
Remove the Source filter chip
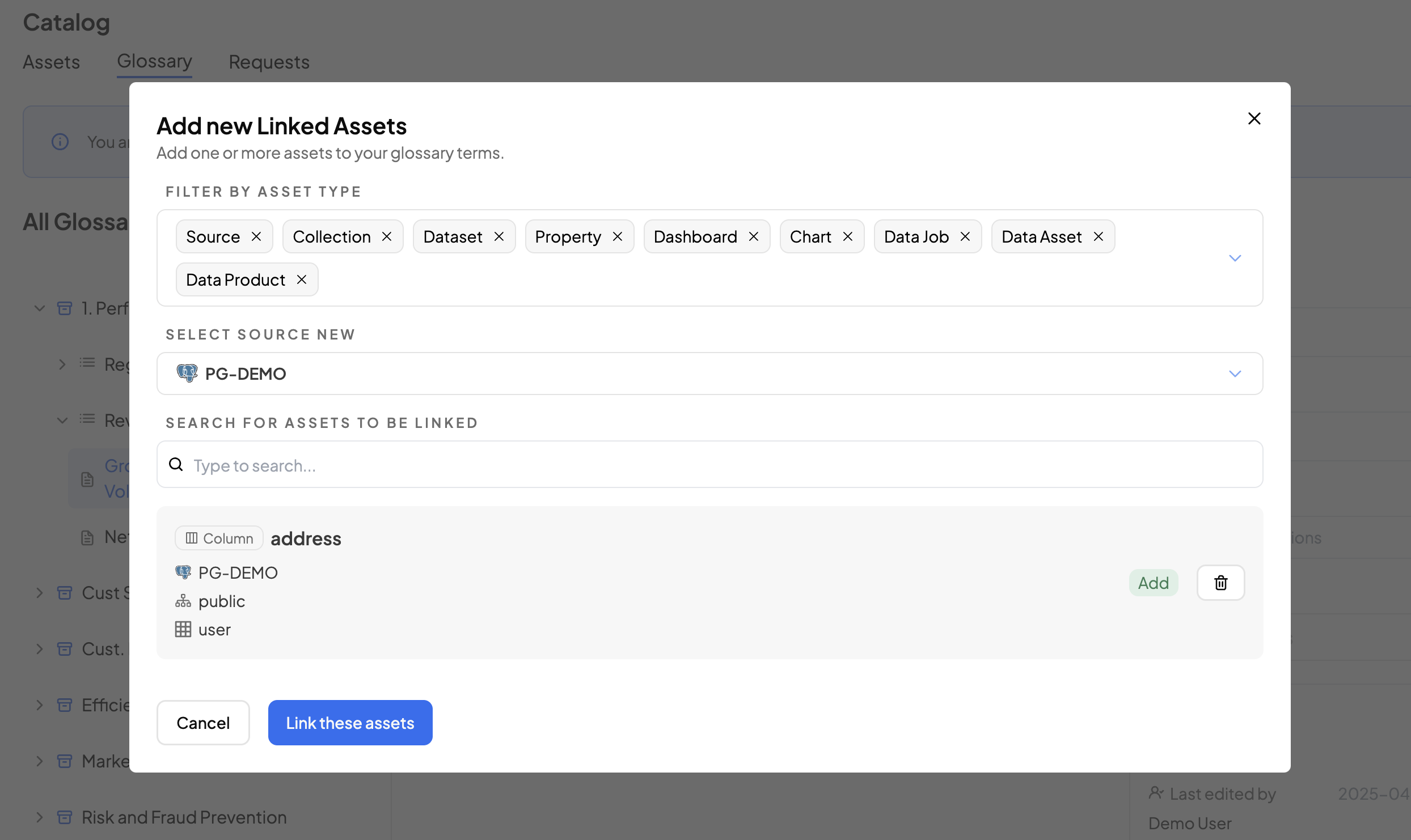(x=256, y=236)
